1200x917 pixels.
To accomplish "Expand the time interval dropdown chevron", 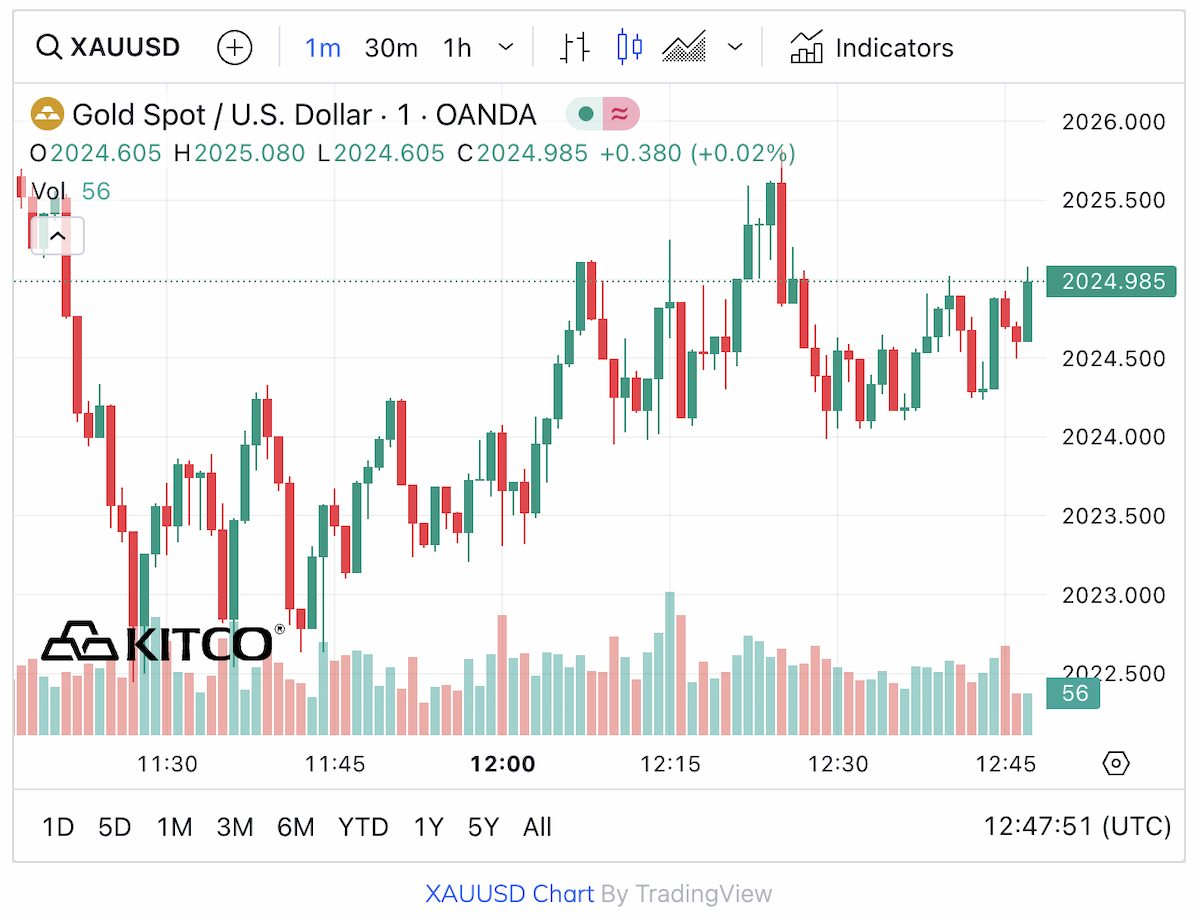I will point(506,47).
